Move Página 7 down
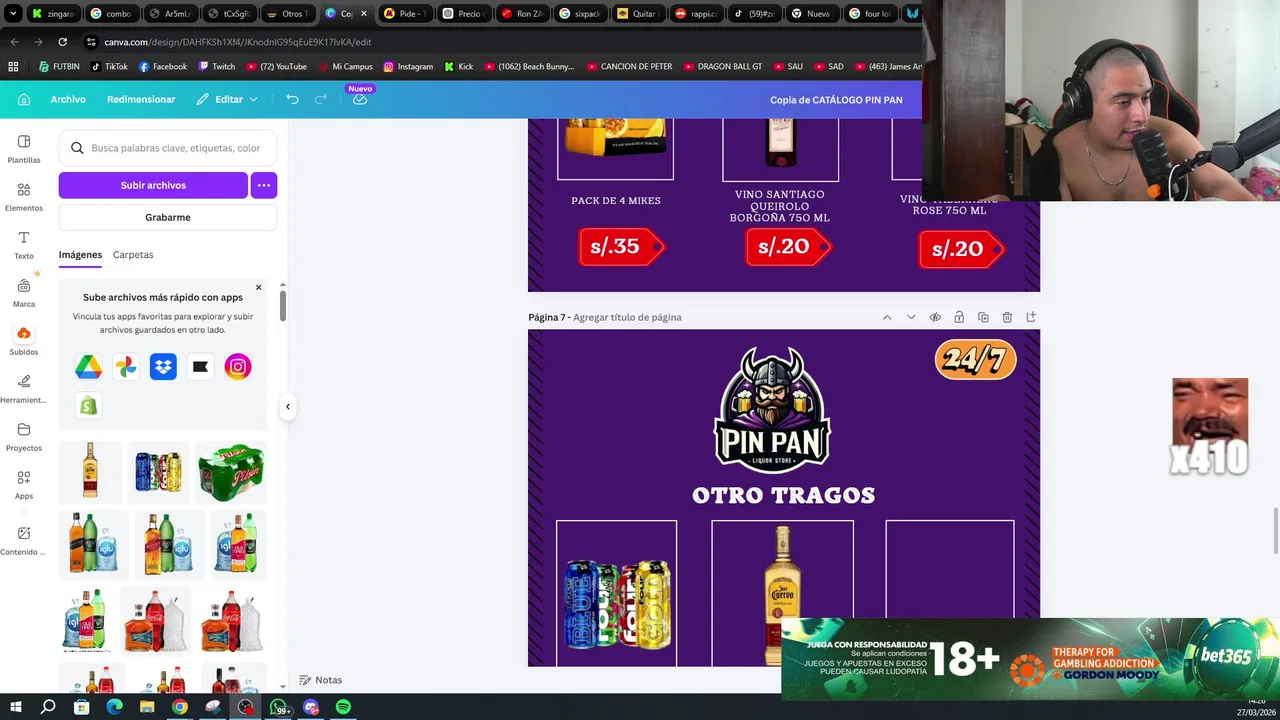 911,317
